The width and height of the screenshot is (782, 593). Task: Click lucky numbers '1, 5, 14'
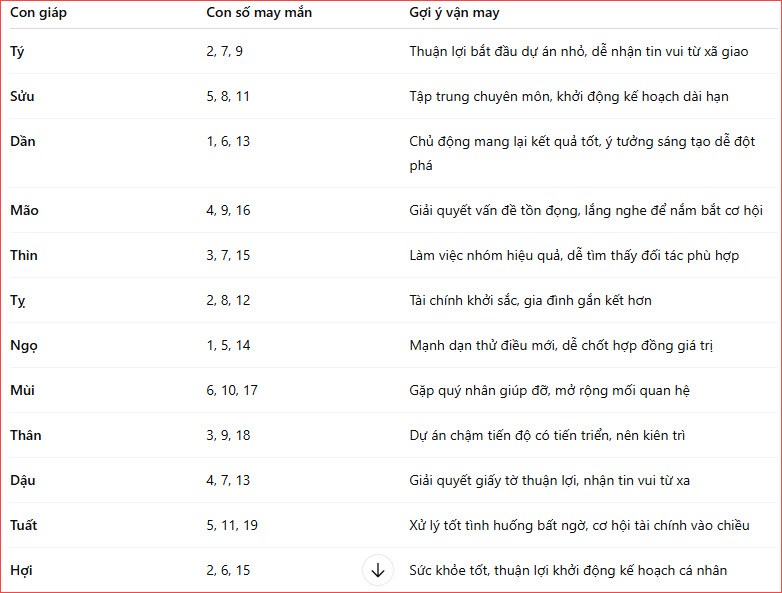[x=228, y=345]
